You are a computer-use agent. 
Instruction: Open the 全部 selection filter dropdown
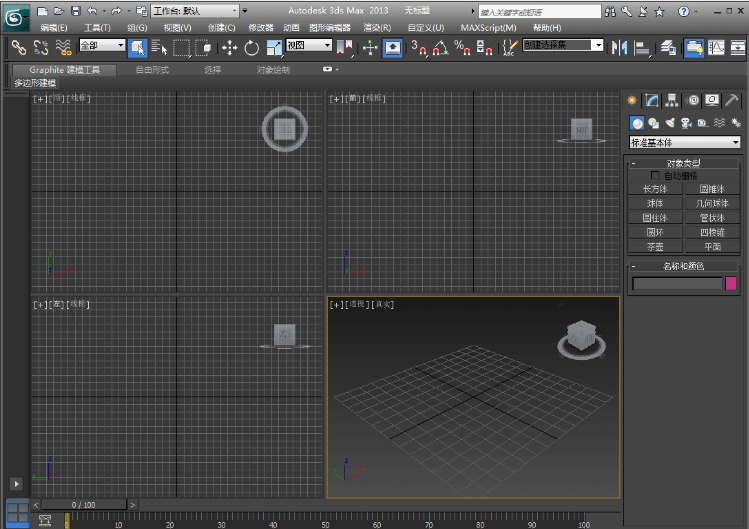tap(101, 46)
